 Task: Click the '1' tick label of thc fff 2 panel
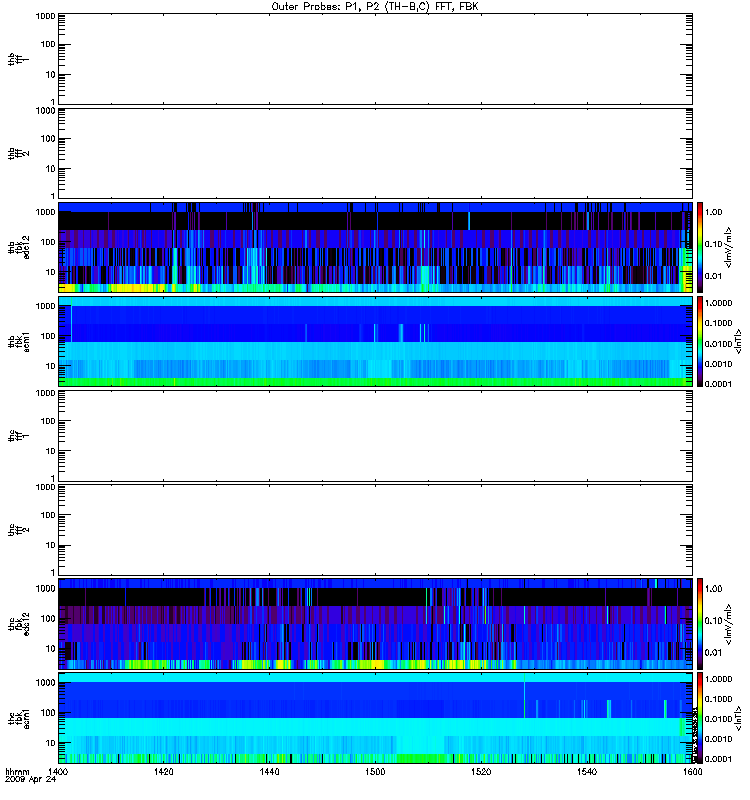point(53,573)
